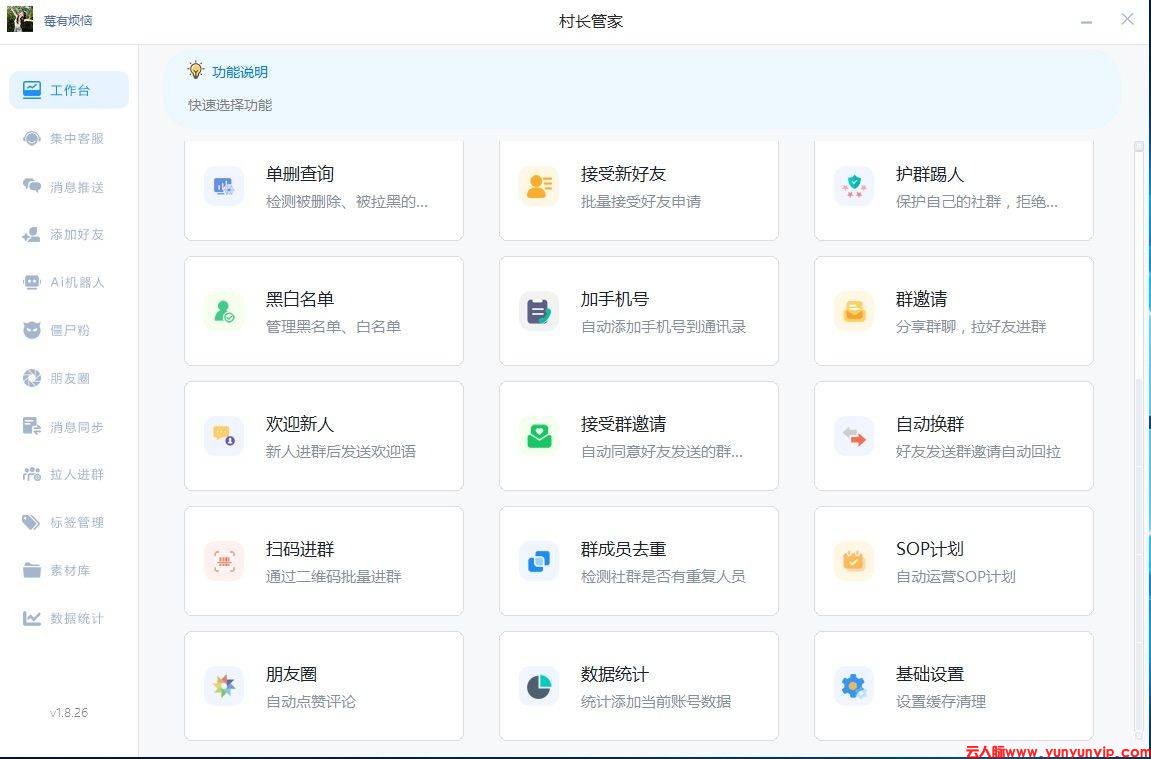The width and height of the screenshot is (1151, 759).
Task: Click the 设置缓存清理 description text
Action: 940,702
